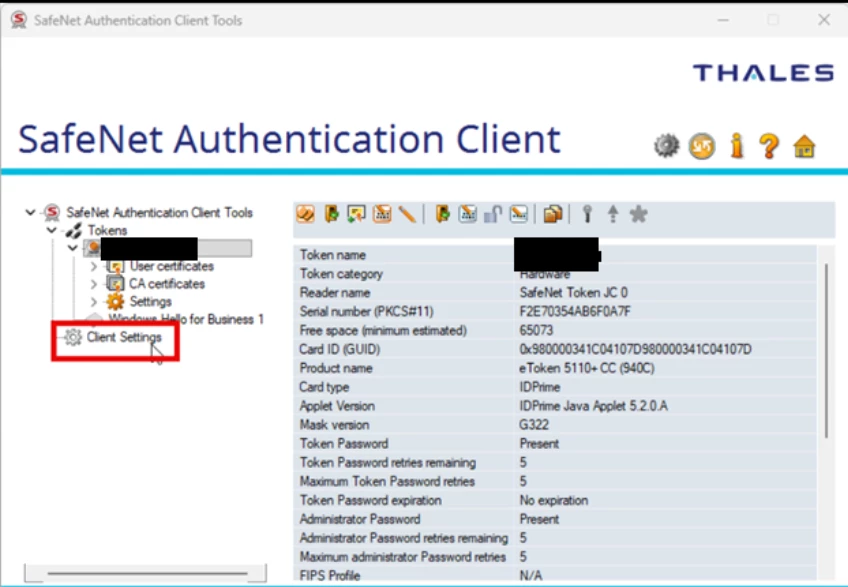The image size is (848, 587).
Task: Click the gray asterisk star toolbar icon
Action: pos(638,214)
